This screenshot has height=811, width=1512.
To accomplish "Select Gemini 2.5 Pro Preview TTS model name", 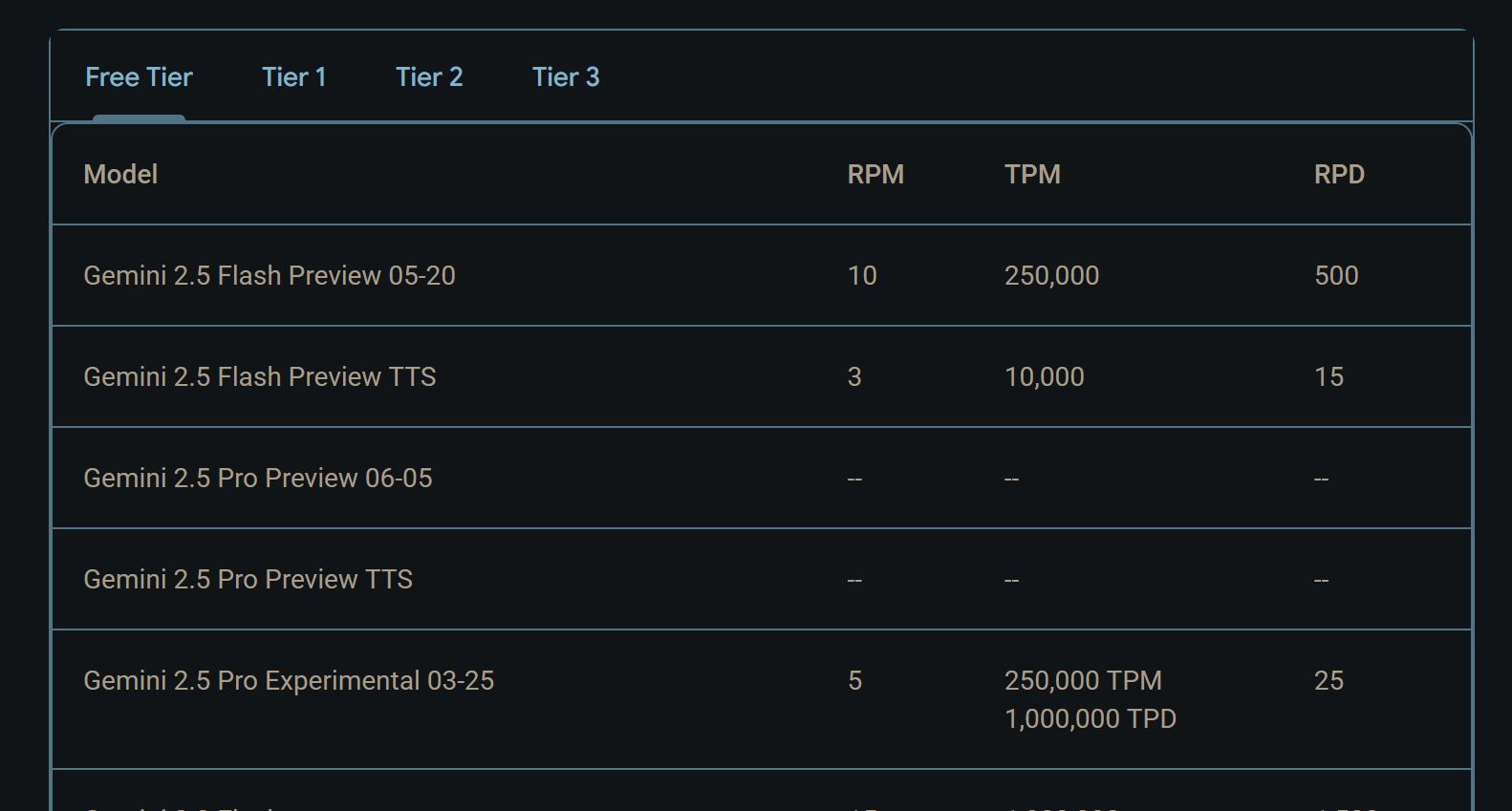I will (x=248, y=580).
